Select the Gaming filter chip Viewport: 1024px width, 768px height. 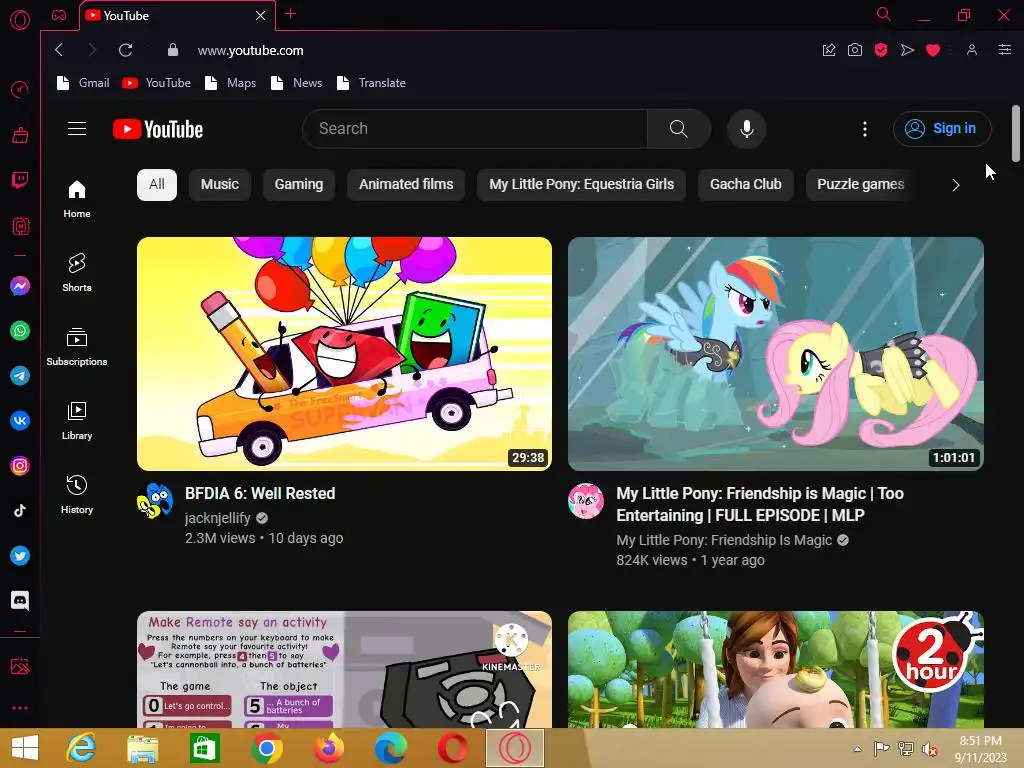(298, 185)
